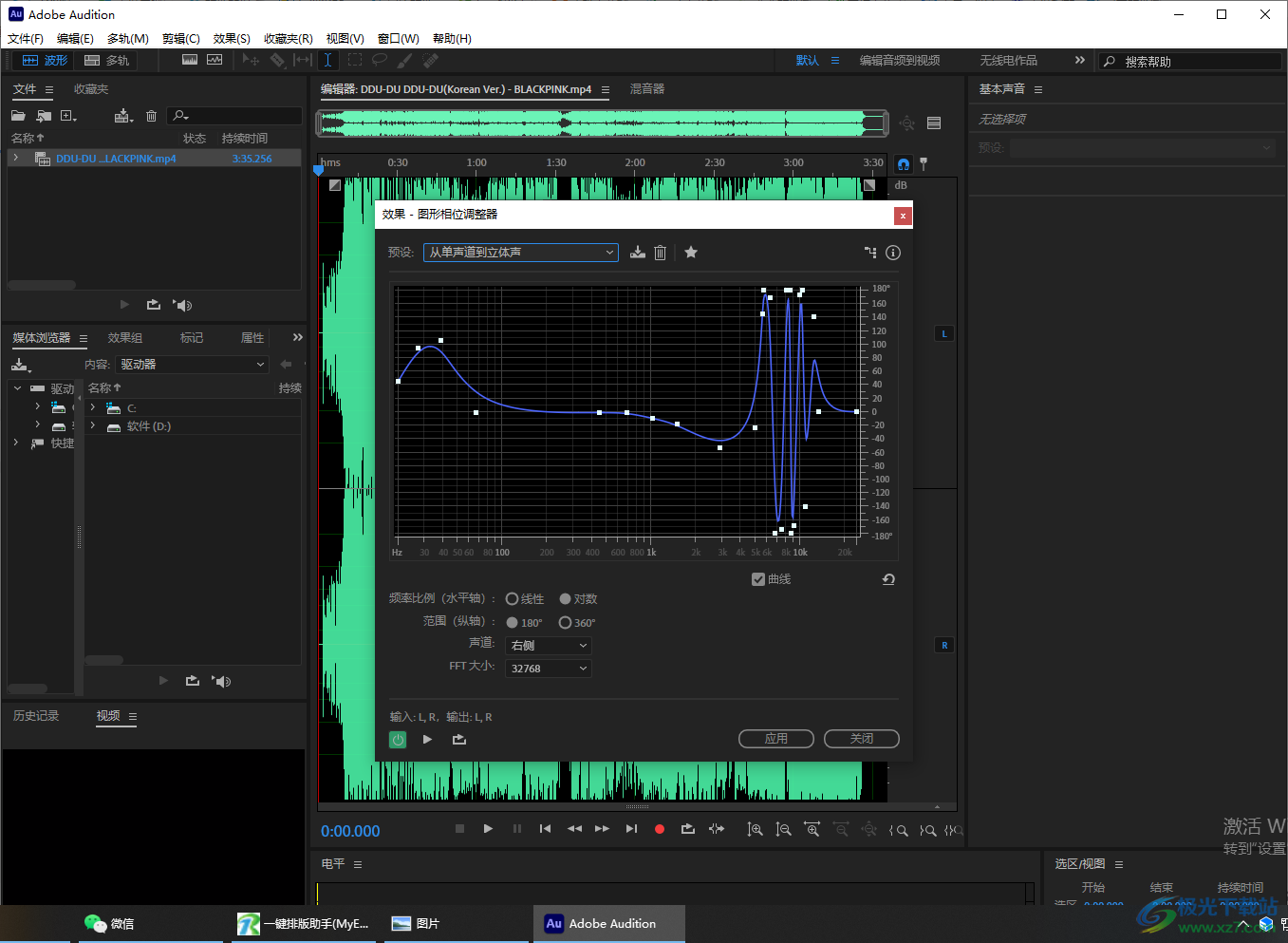Toggle right channel R button

[x=944, y=646]
